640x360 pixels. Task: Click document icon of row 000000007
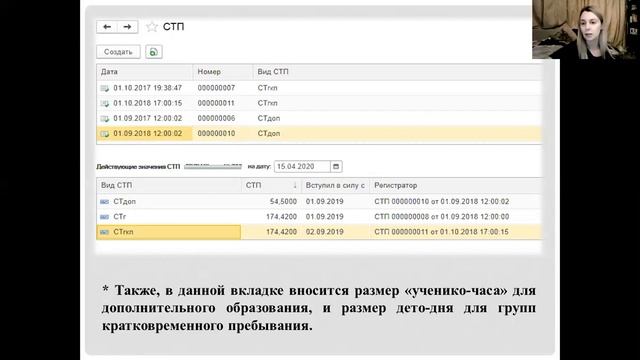[104, 88]
